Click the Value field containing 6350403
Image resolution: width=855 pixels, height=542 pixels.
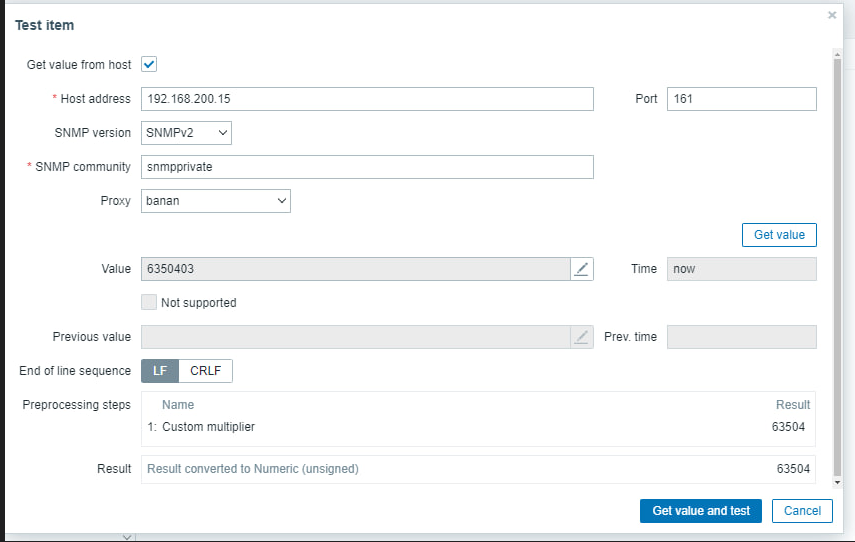356,269
